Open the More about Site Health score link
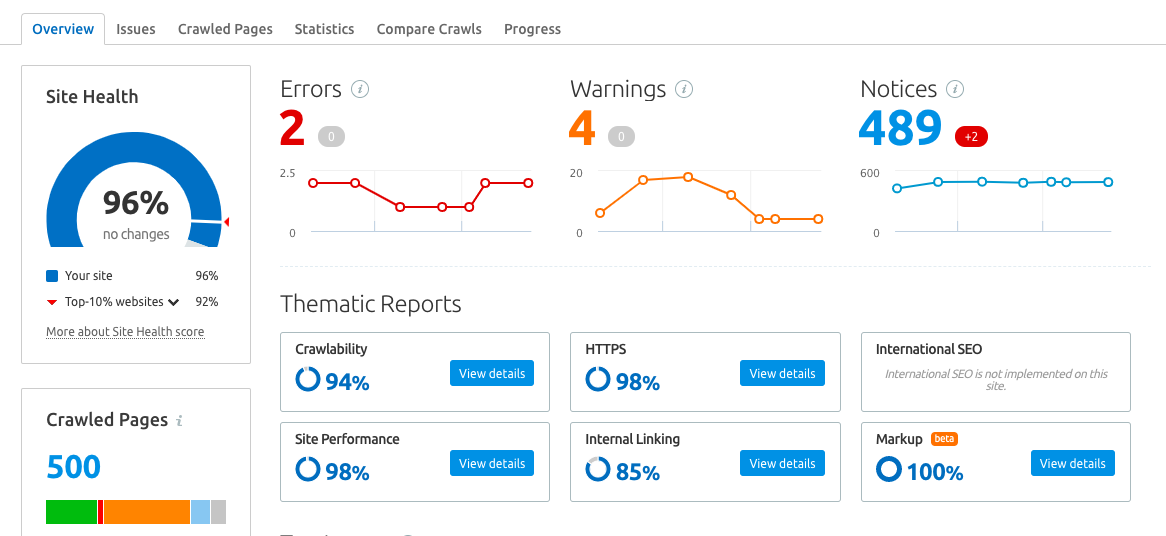Screen dimensions: 1166x536 tap(125, 332)
